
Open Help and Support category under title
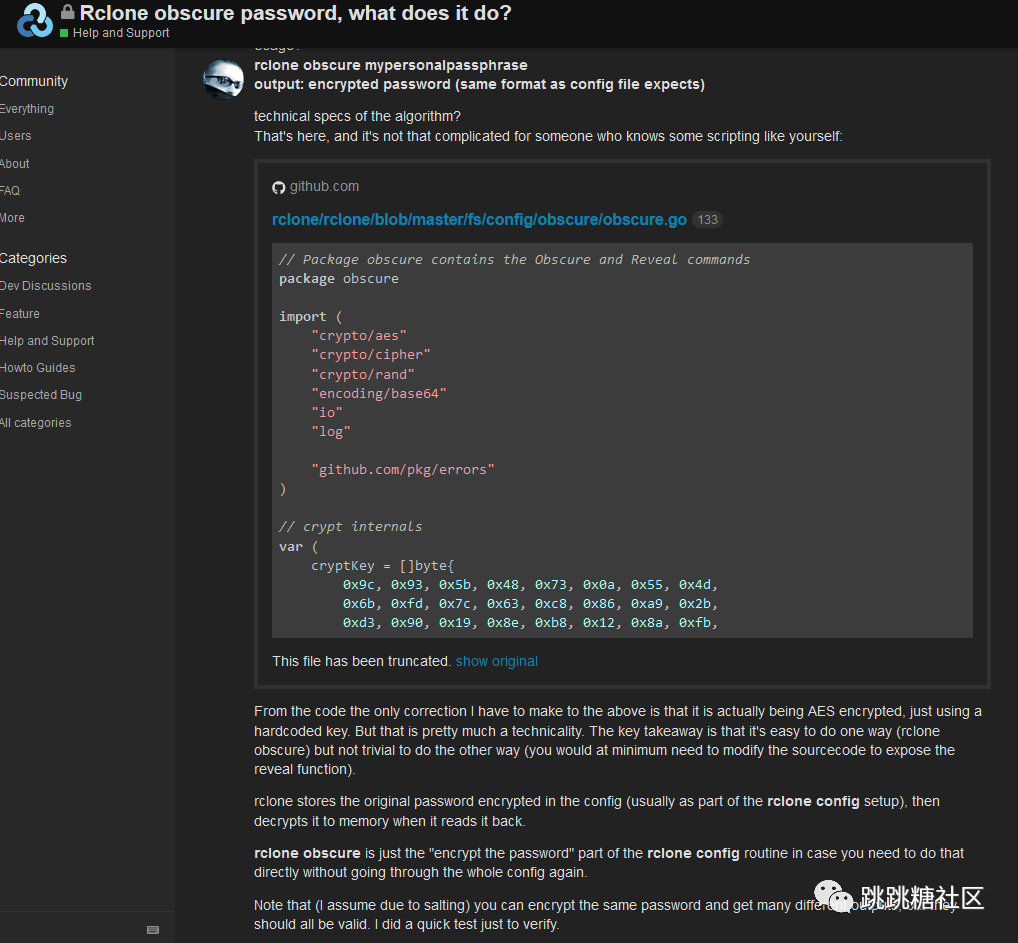click(x=121, y=33)
